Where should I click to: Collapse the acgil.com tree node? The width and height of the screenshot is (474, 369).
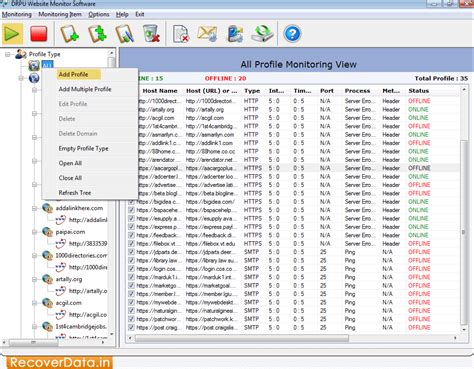[x=34, y=303]
